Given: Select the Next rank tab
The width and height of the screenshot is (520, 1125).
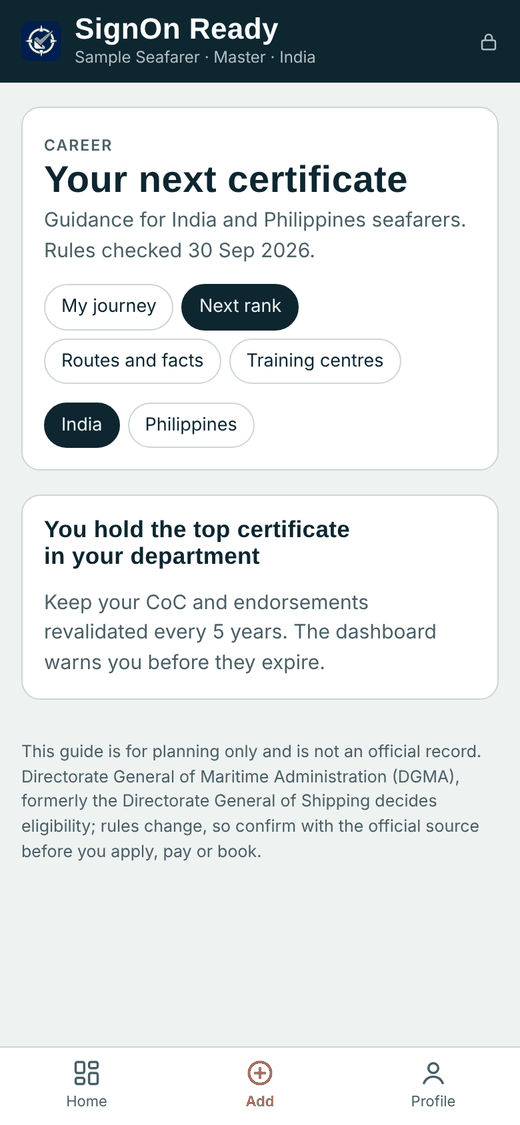Looking at the screenshot, I should tap(240, 307).
